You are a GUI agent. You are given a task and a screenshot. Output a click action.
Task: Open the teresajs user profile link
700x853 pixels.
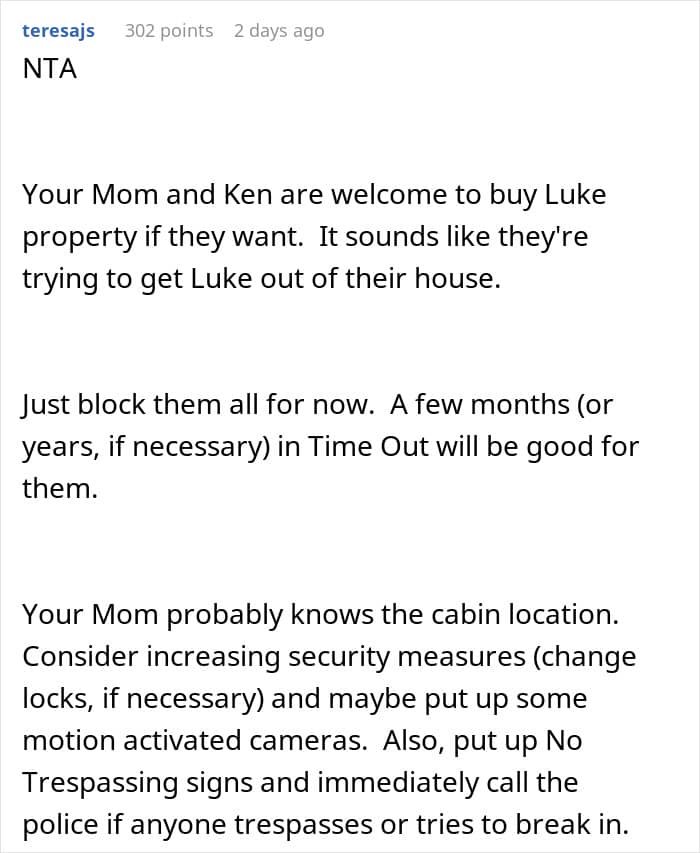click(58, 31)
